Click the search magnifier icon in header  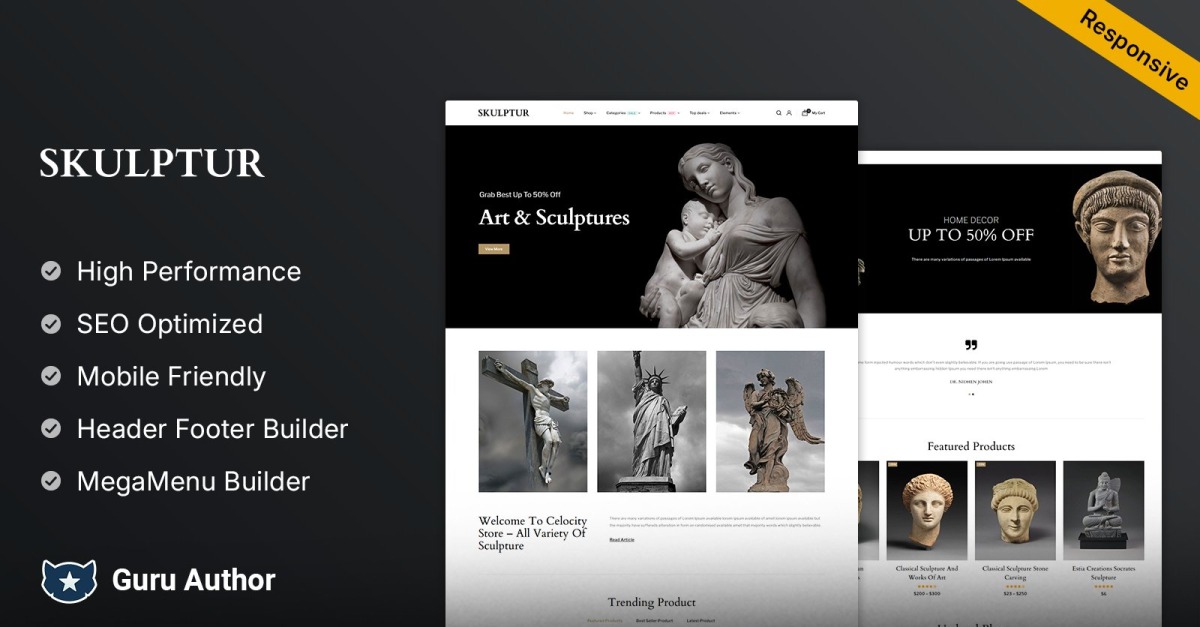click(x=779, y=113)
